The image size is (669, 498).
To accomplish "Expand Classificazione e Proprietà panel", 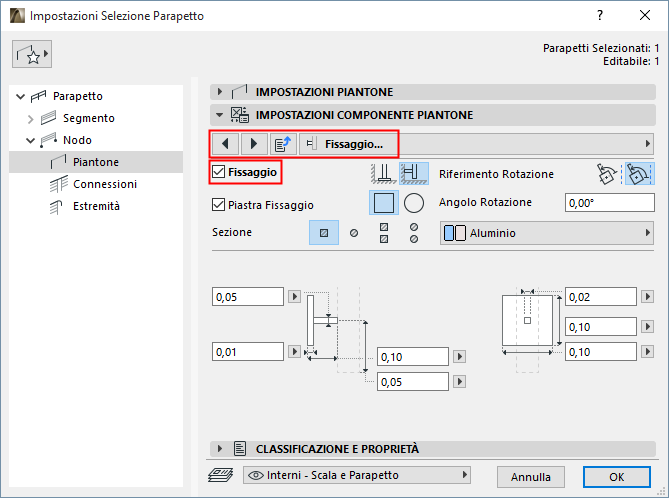I will [220, 448].
